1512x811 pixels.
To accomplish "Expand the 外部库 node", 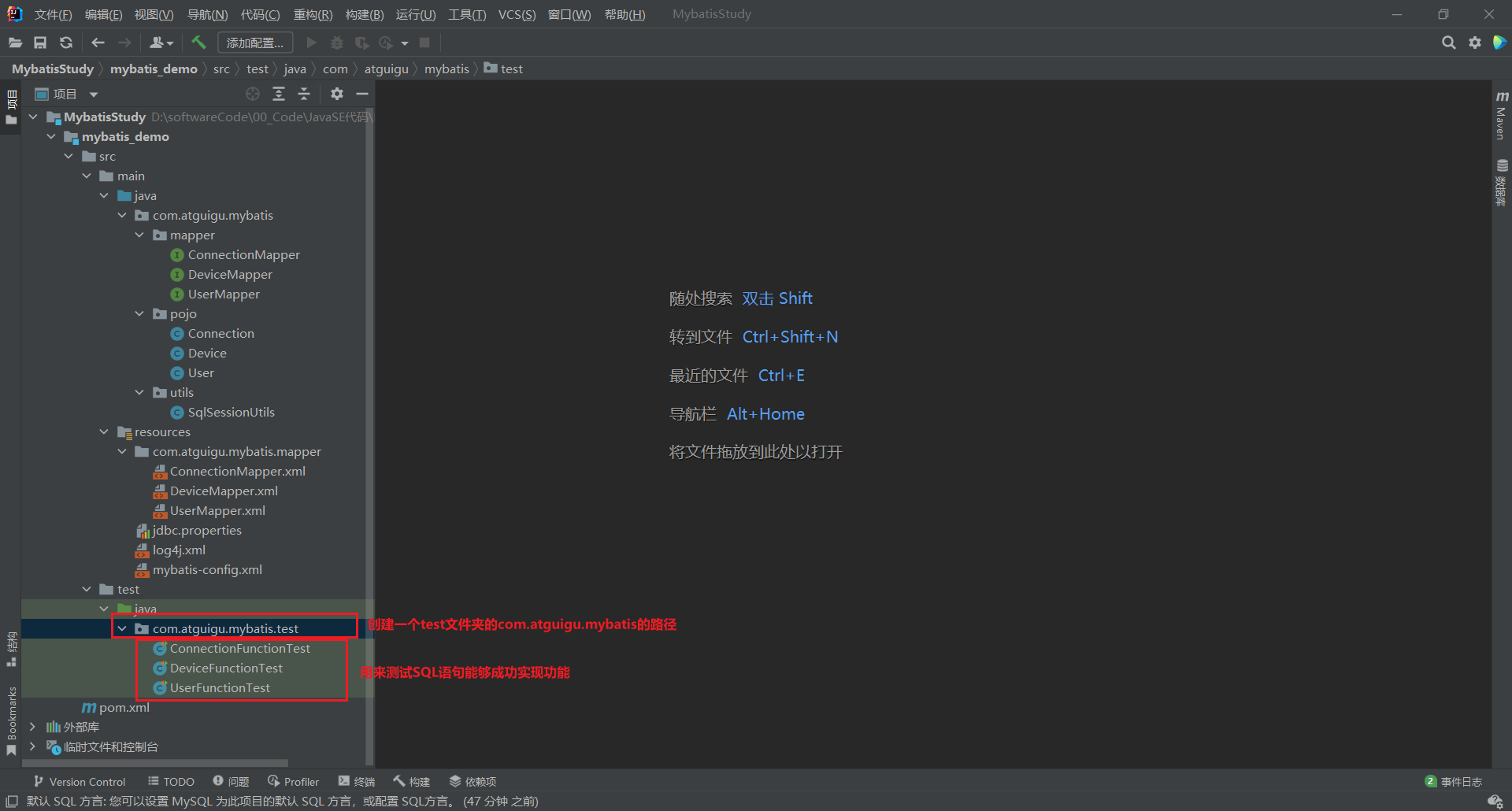I will [x=33, y=728].
